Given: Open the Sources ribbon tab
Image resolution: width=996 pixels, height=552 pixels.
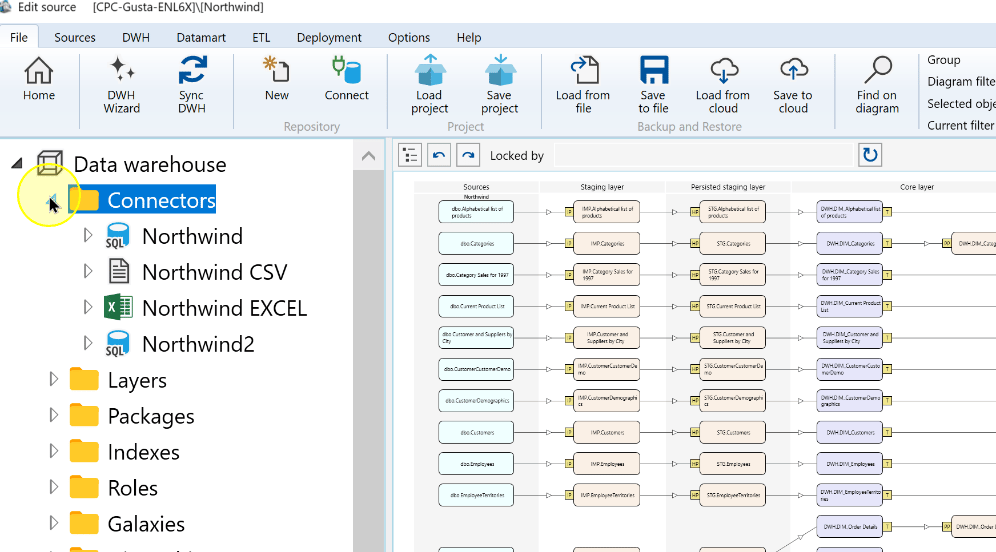Looking at the screenshot, I should 74,37.
